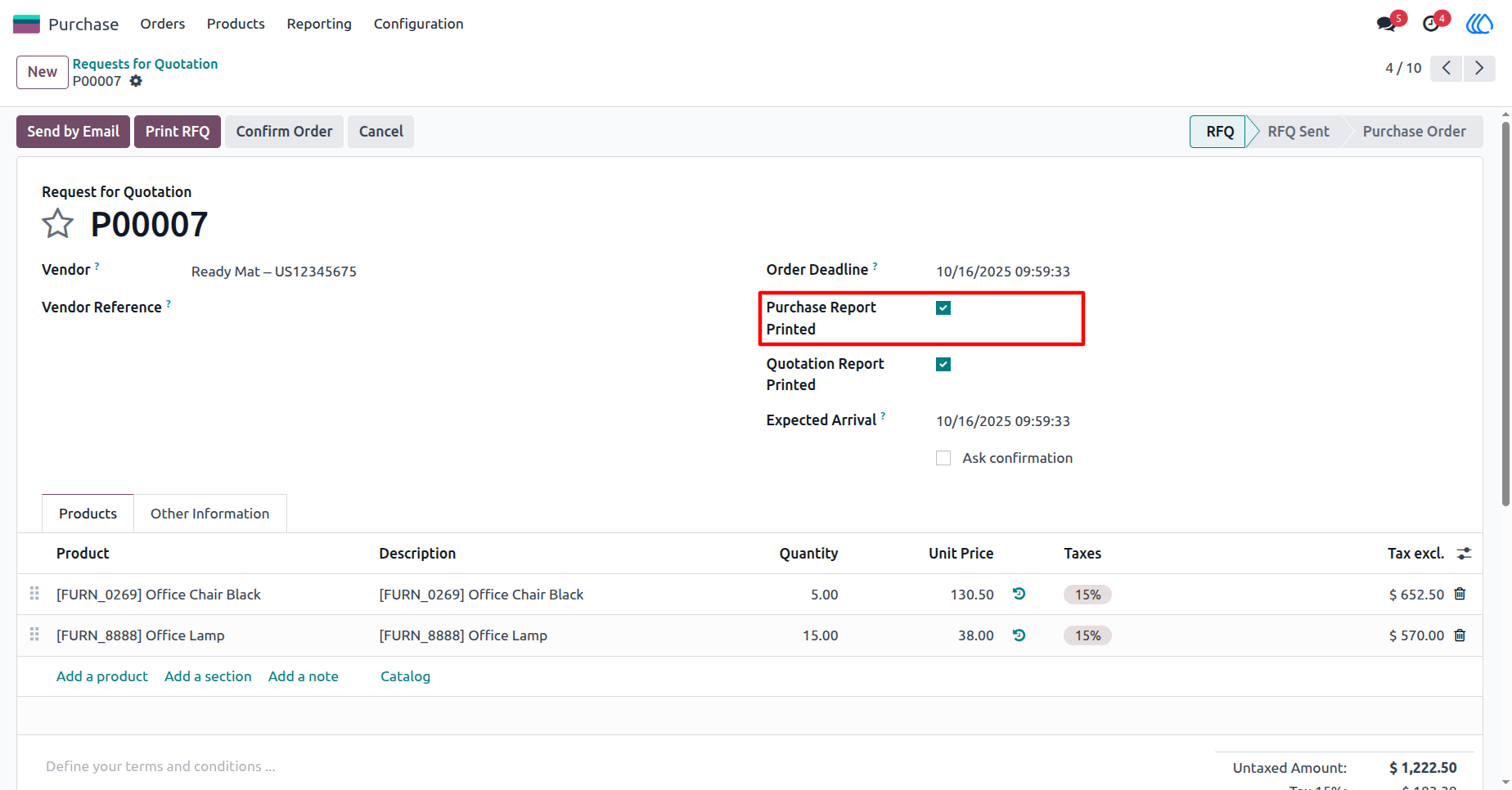Grab drag handle of Office Chair Black row
Image resolution: width=1512 pixels, height=790 pixels.
click(x=34, y=594)
